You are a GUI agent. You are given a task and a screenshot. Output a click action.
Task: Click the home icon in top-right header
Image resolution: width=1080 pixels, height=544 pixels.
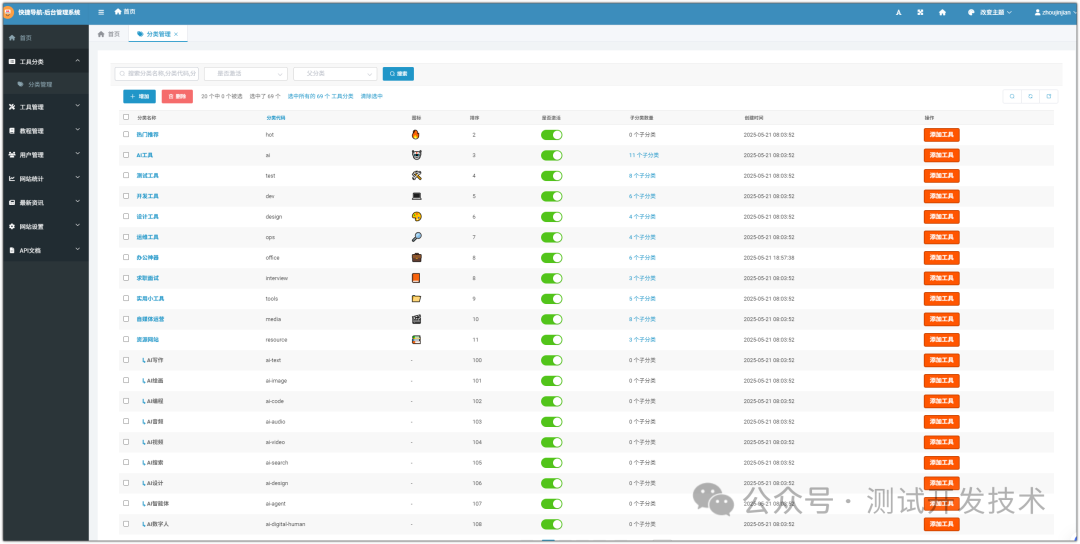click(942, 12)
